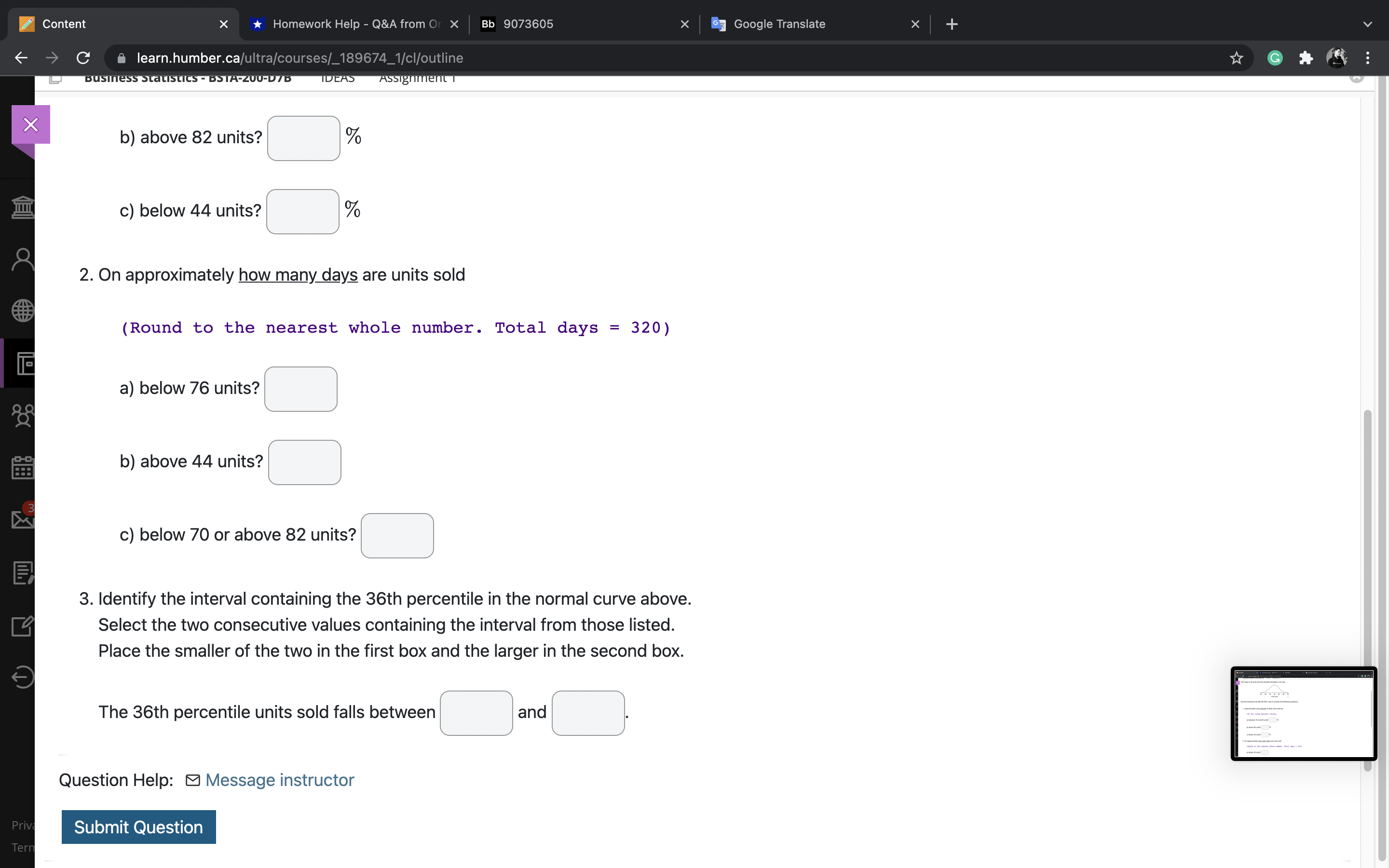Click Submit Question button
This screenshot has height=868, width=1389.
coord(139,827)
